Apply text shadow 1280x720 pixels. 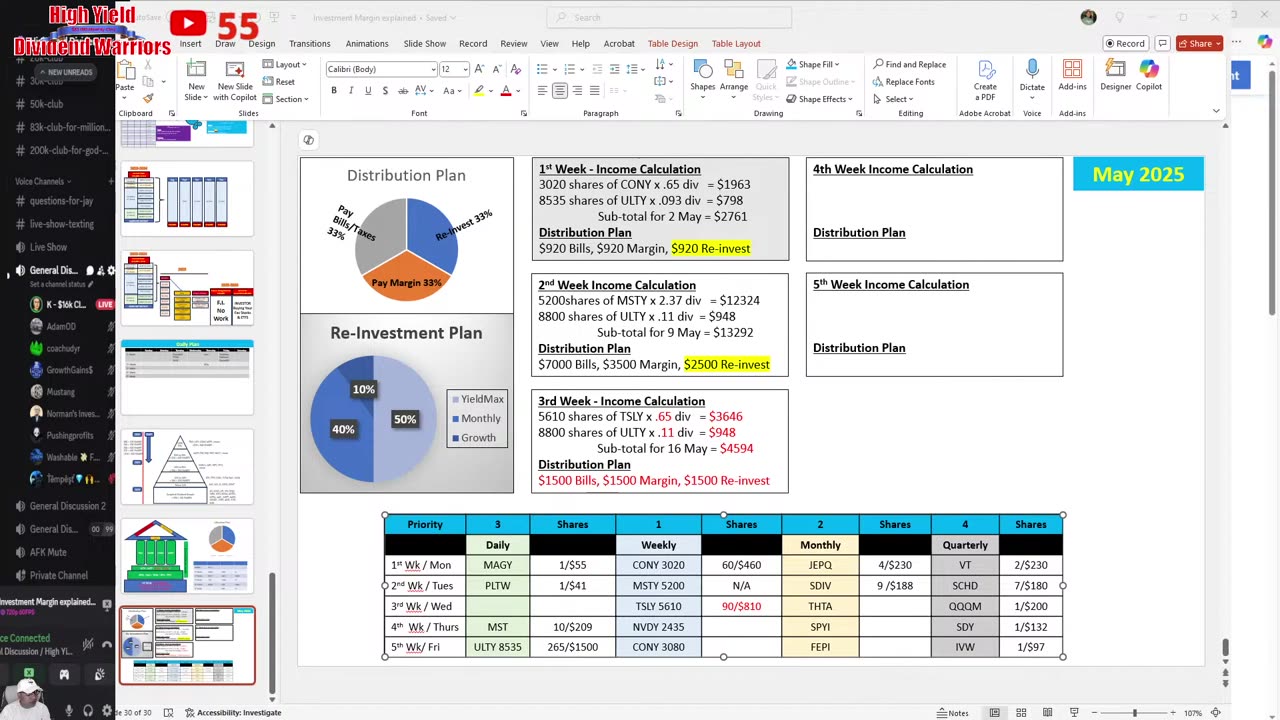click(385, 91)
